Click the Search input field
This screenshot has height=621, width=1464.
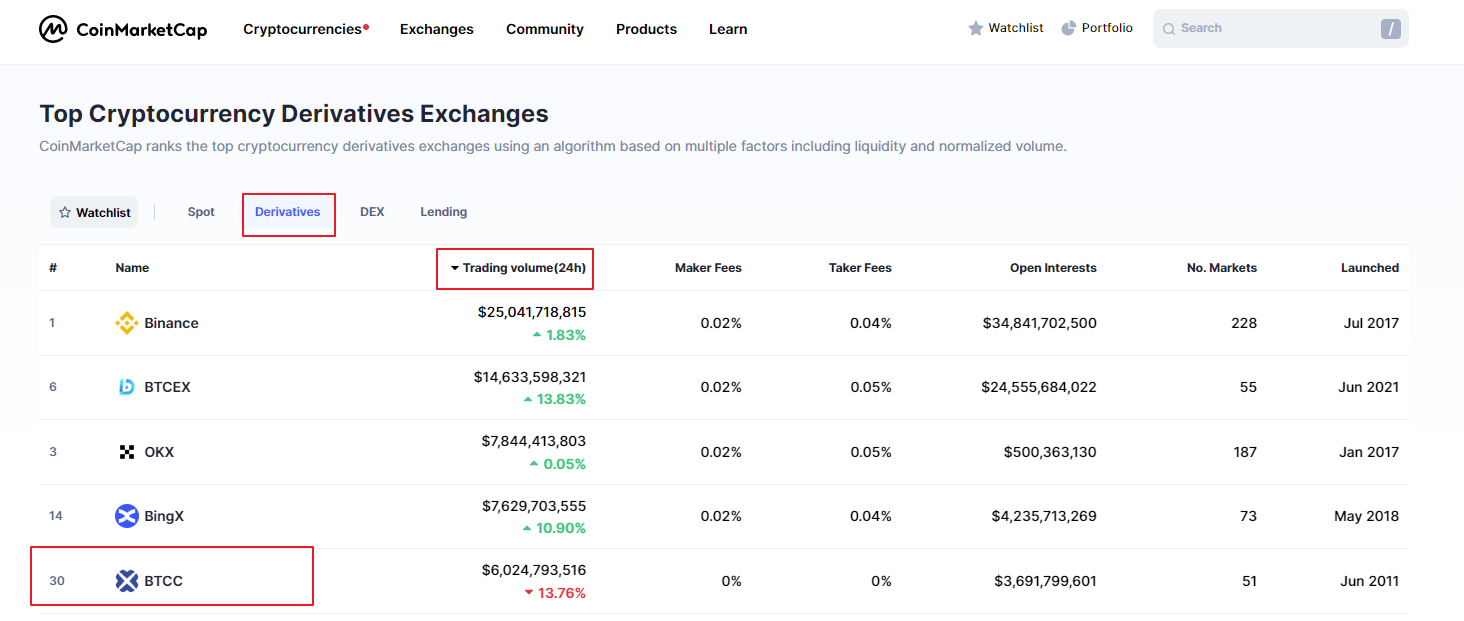pyautogui.click(x=1270, y=28)
